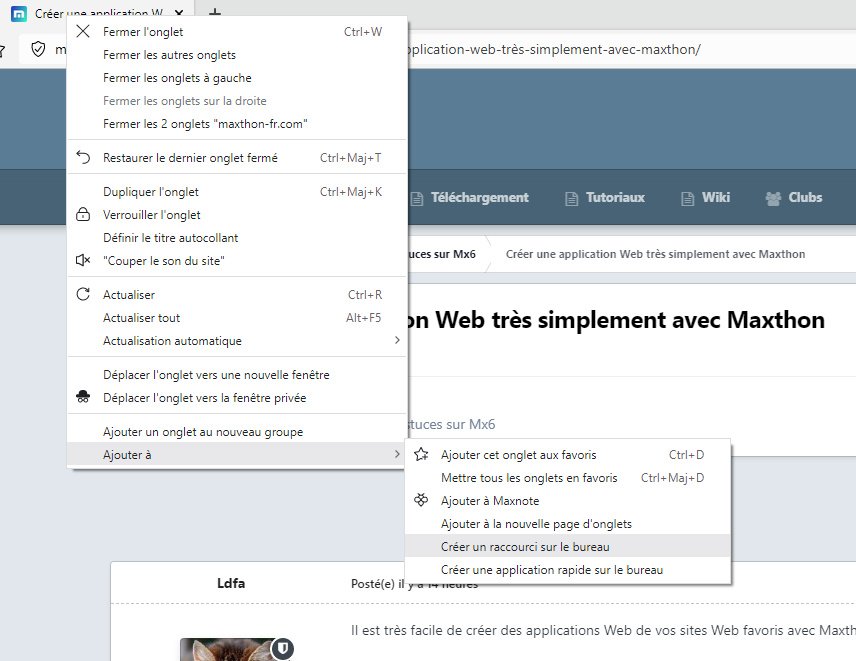This screenshot has height=661, width=856.
Task: Choose Couper le son du site
Action: point(237,260)
